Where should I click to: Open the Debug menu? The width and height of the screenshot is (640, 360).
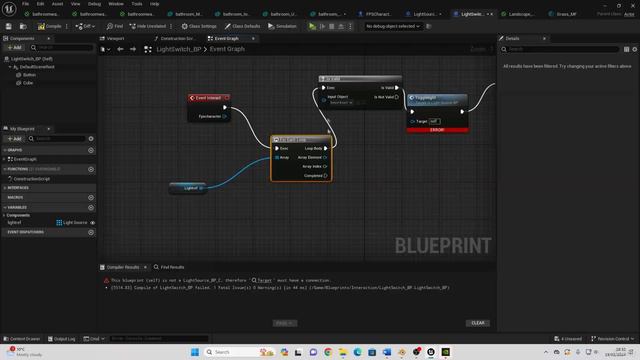[x=94, y=4]
